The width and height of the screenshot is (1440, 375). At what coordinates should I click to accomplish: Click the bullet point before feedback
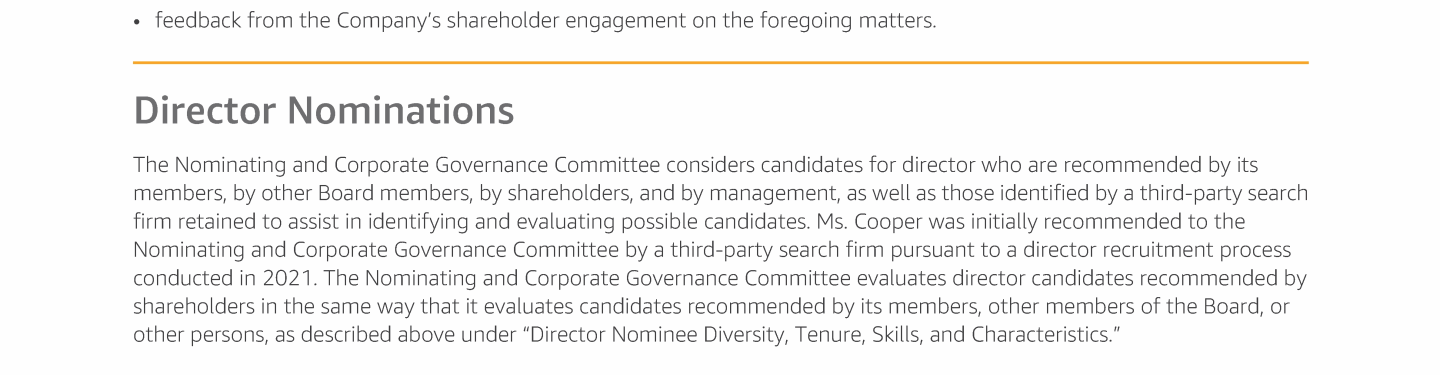(x=138, y=22)
